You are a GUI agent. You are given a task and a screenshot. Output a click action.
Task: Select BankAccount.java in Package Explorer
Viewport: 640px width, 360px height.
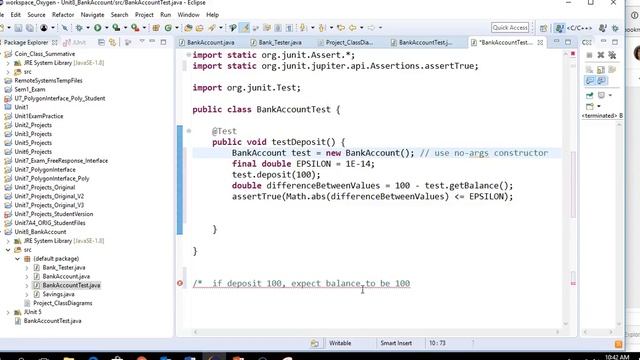click(x=66, y=277)
